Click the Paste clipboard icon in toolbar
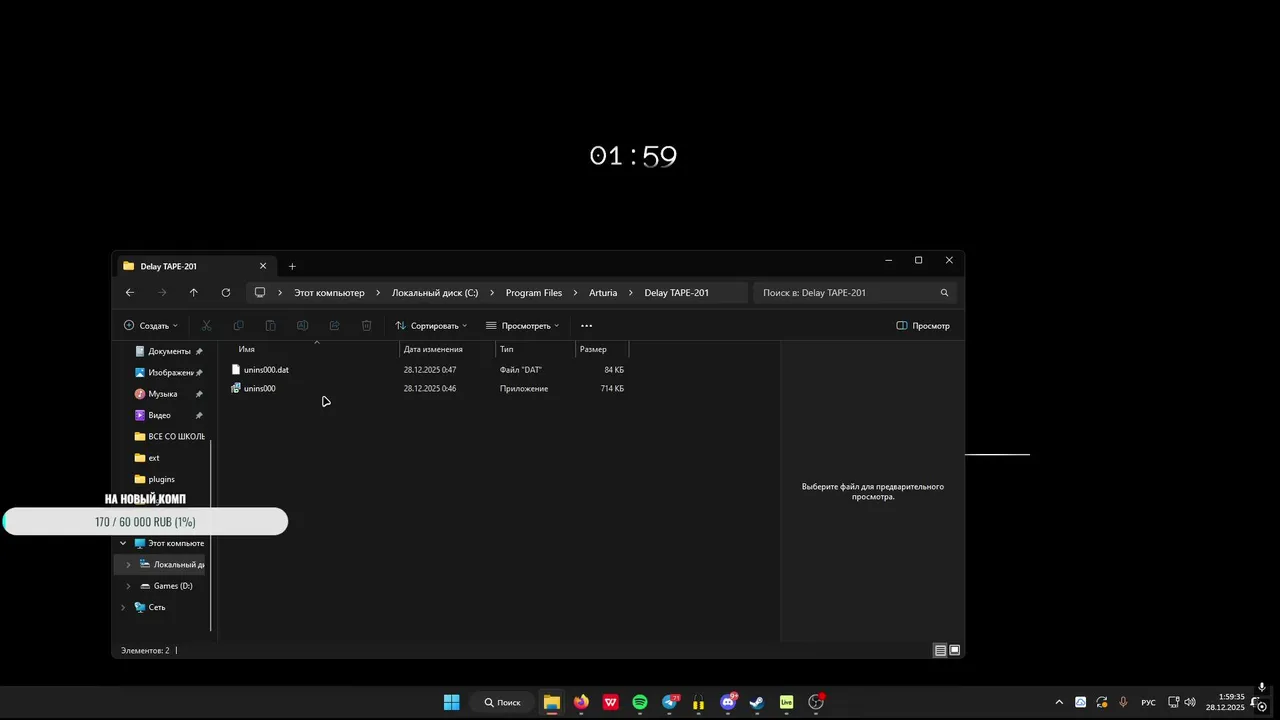Screen dimensions: 1280x720 pyautogui.click(x=270, y=326)
